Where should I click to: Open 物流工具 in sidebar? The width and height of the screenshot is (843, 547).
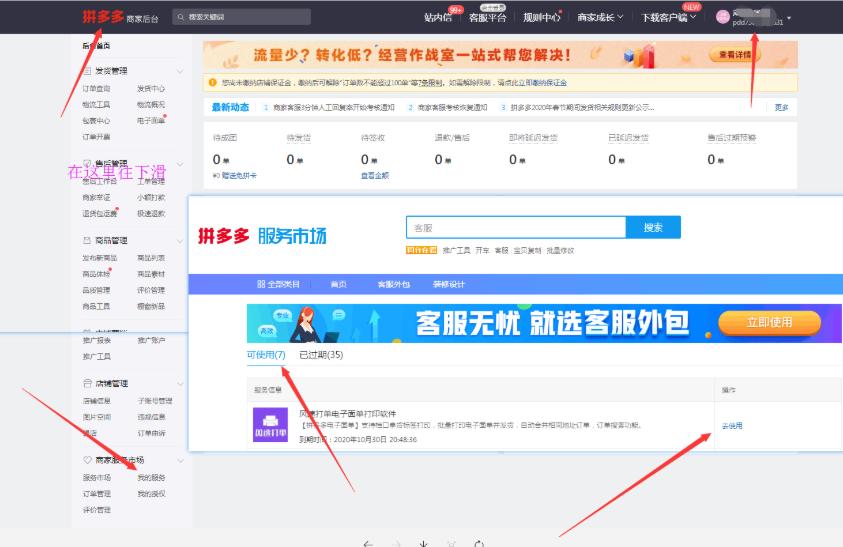(96, 104)
